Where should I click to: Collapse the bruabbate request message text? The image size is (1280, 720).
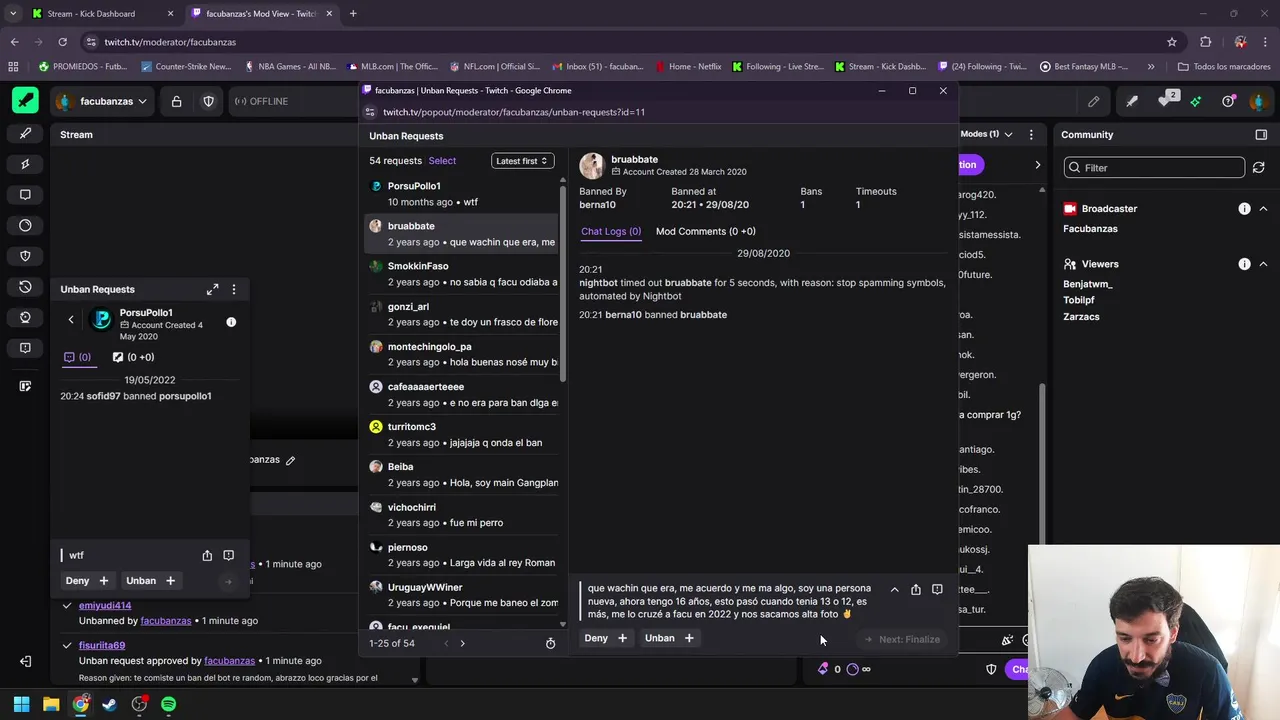[894, 590]
